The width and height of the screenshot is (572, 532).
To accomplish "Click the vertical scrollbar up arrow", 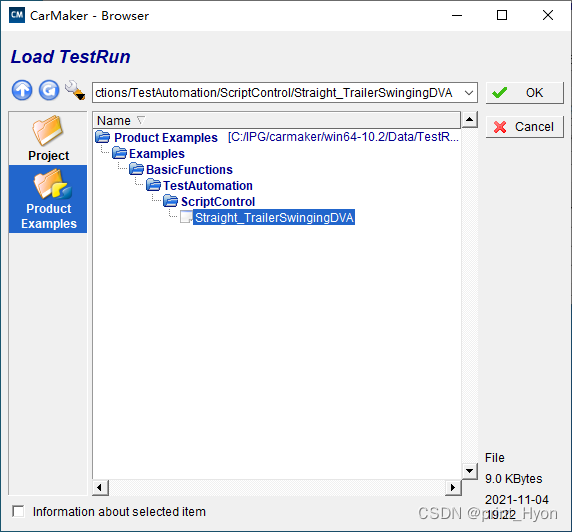I will point(469,120).
